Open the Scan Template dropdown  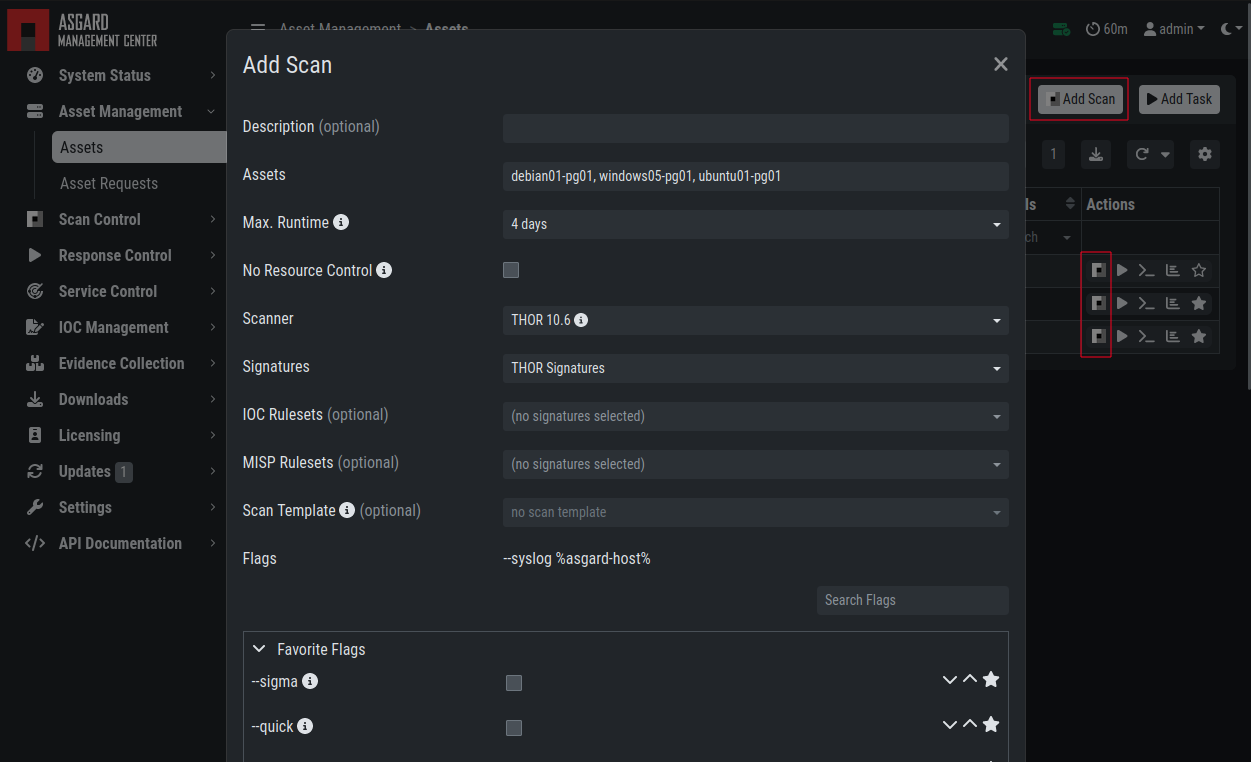pyautogui.click(x=755, y=512)
